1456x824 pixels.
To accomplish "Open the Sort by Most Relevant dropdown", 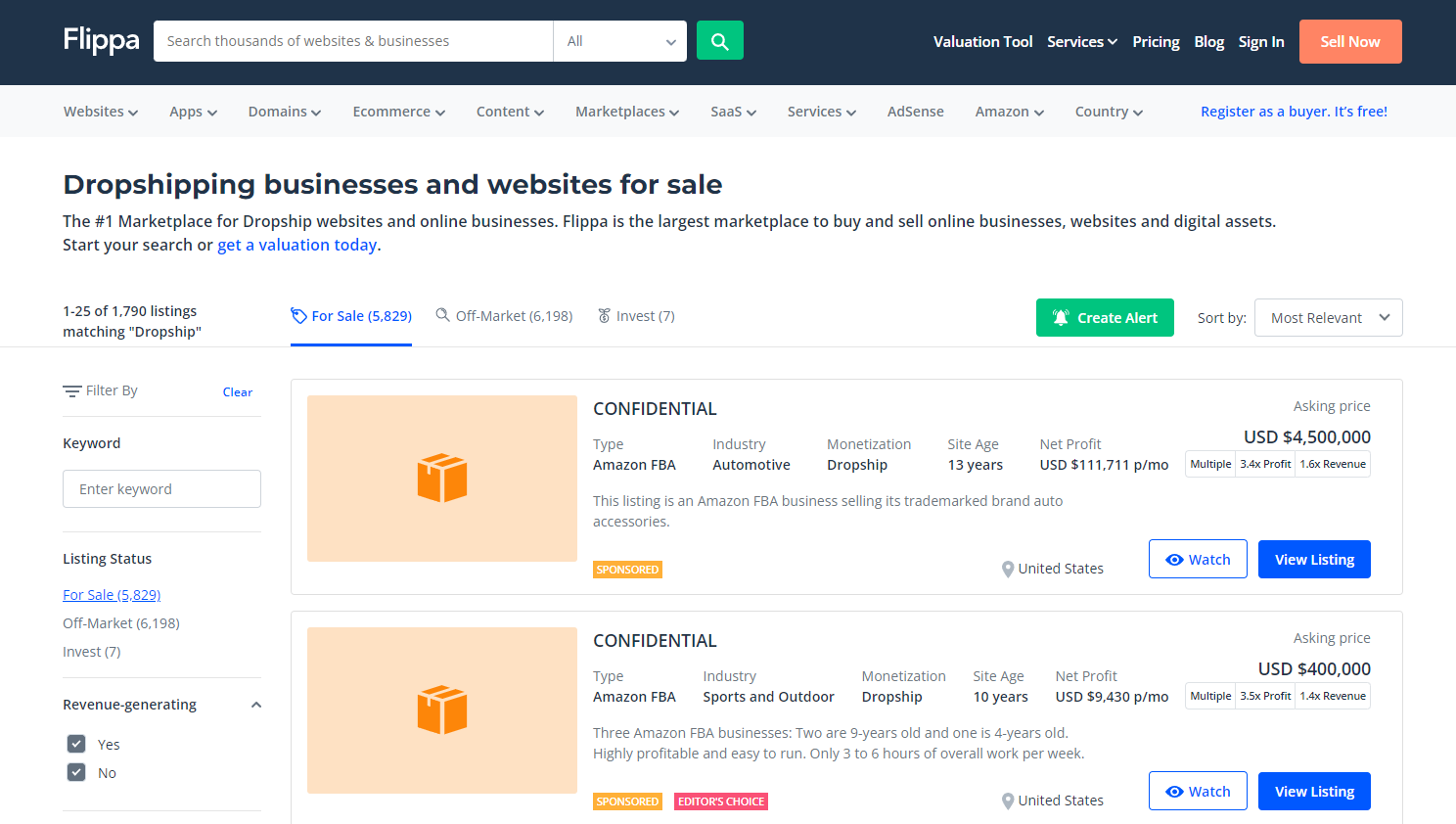I will coord(1329,317).
